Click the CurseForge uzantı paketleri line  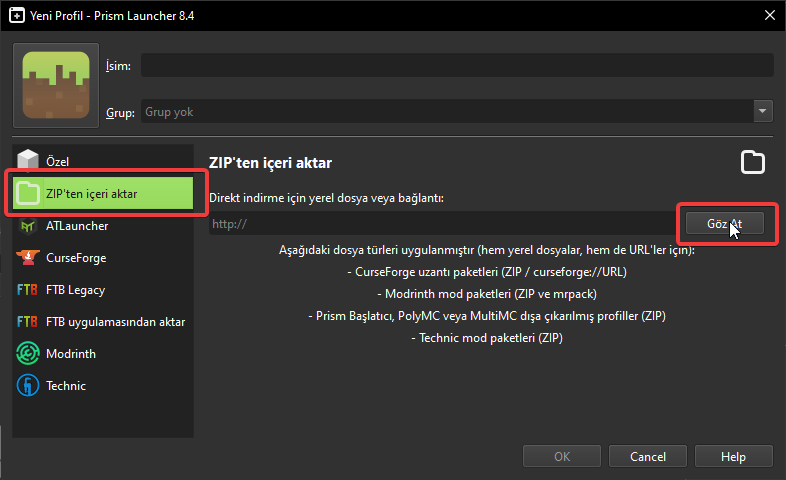(x=487, y=272)
